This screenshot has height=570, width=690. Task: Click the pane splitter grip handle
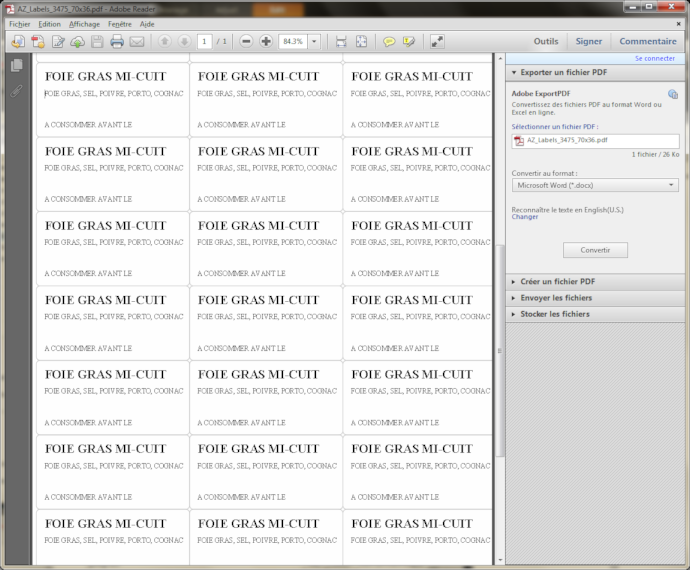500,351
